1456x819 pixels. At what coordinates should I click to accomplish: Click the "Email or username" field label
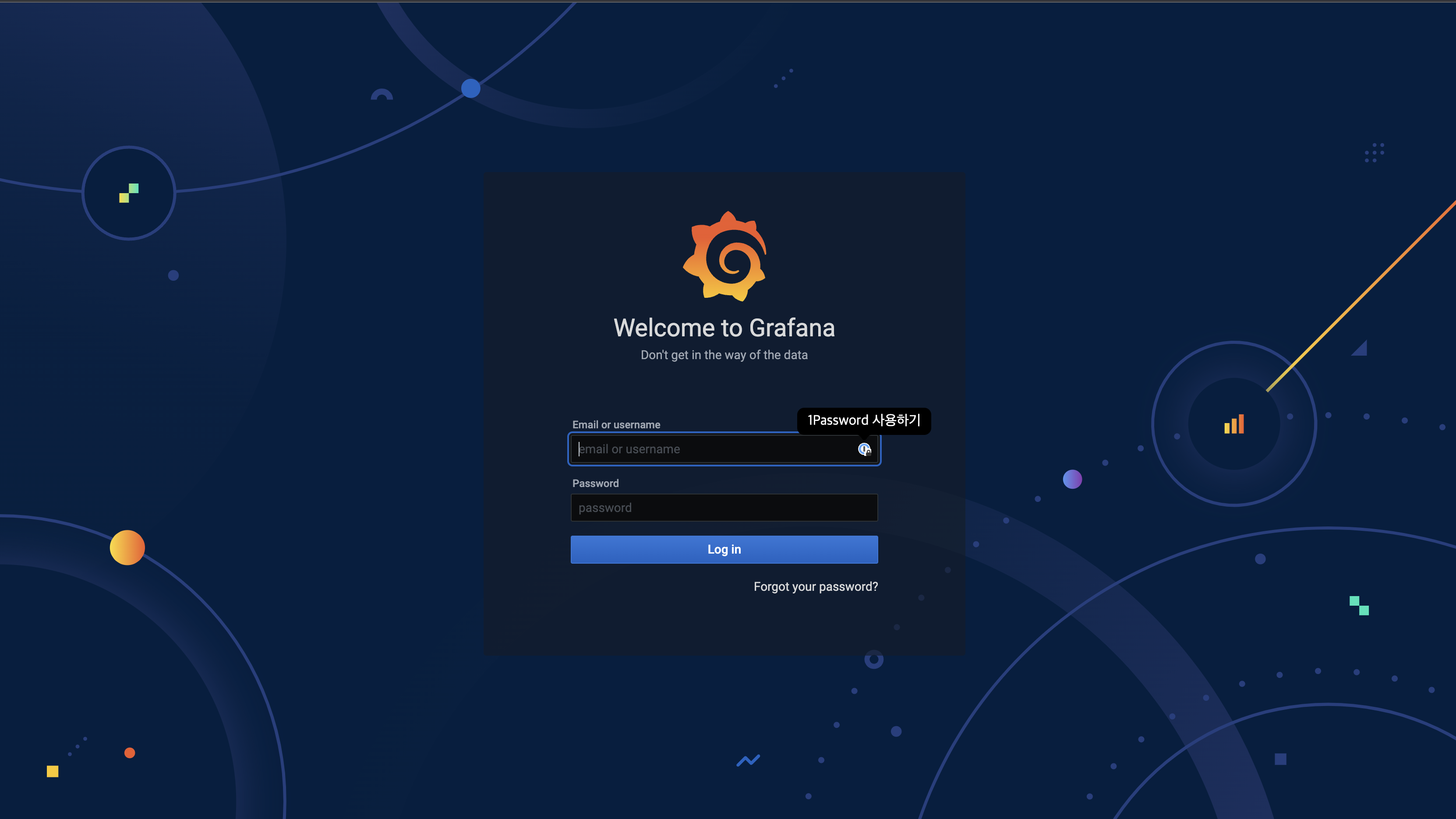click(x=616, y=424)
